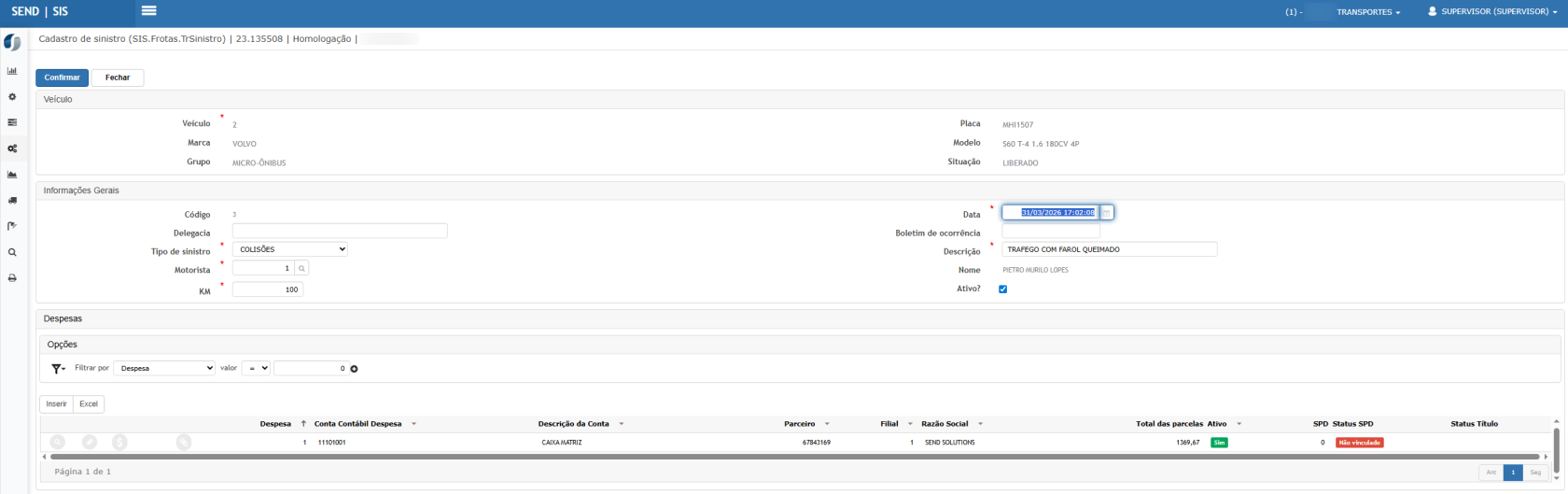Click the table horizontal scrollbar

(794, 457)
